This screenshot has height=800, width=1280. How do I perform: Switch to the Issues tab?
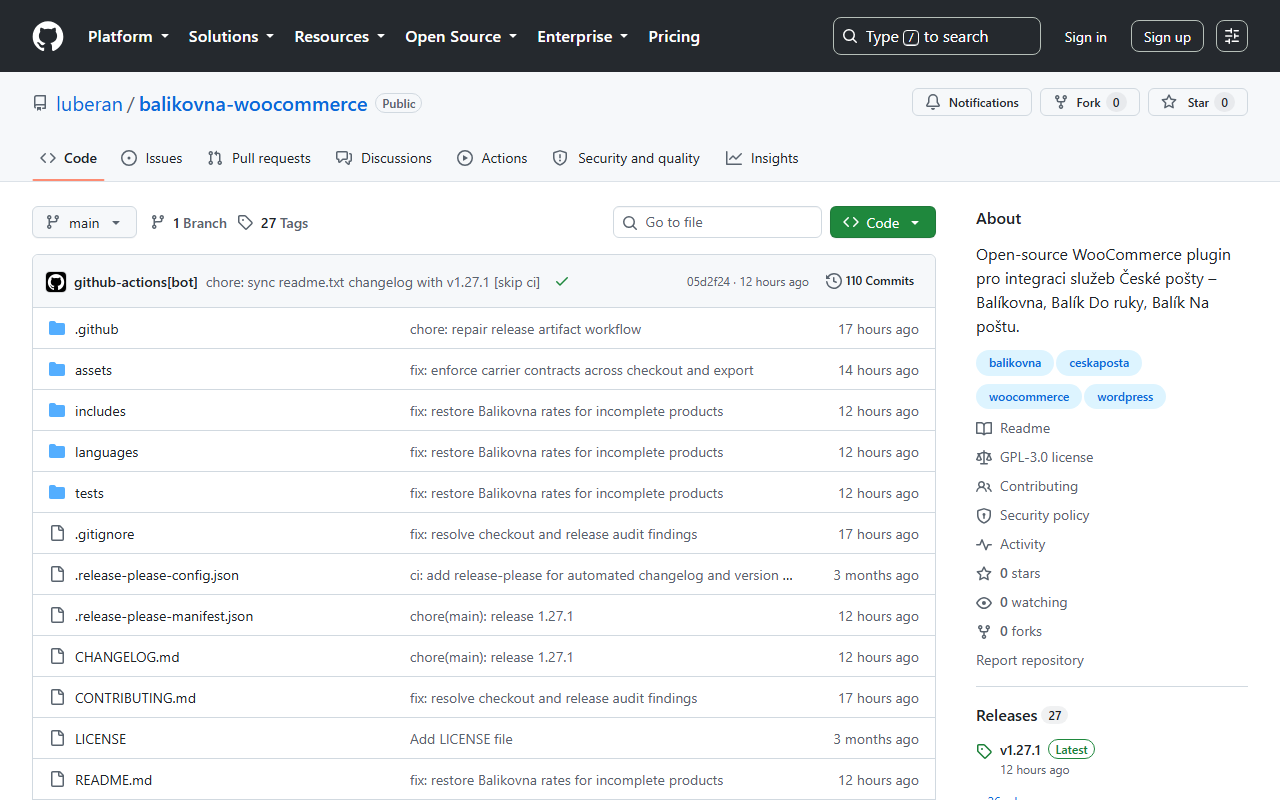152,158
